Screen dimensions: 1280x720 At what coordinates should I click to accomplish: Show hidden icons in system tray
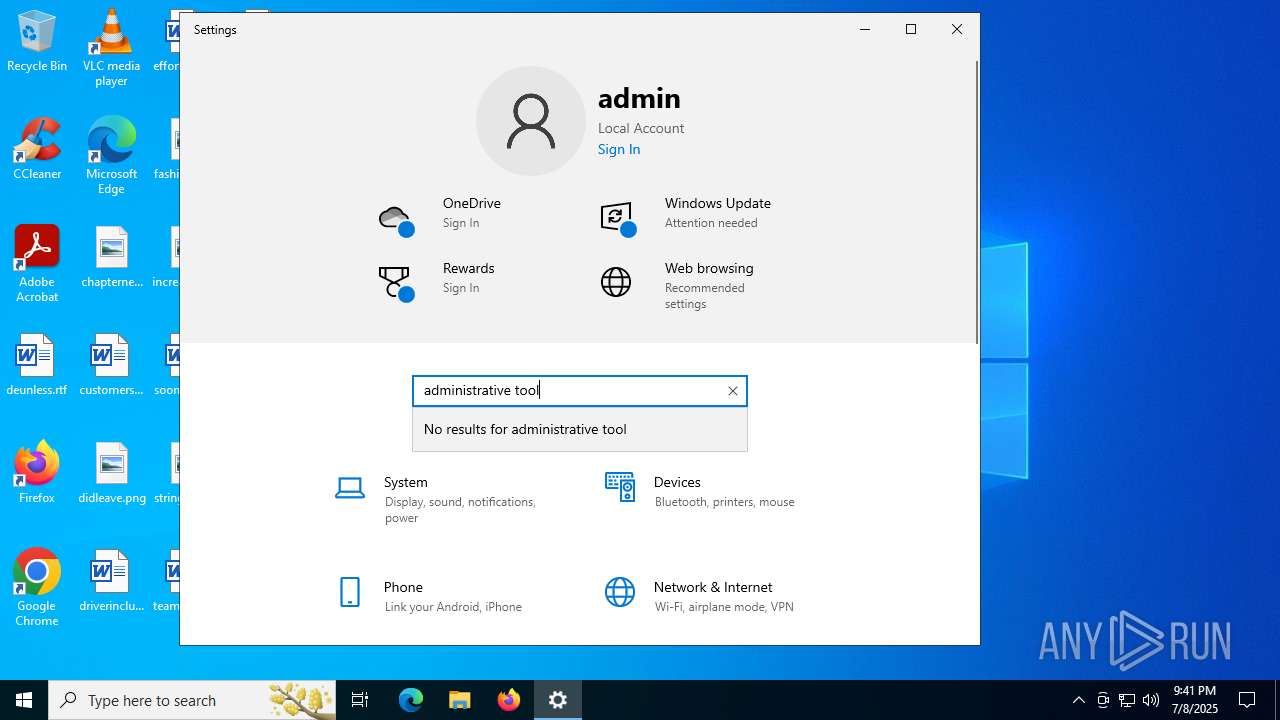pos(1078,700)
